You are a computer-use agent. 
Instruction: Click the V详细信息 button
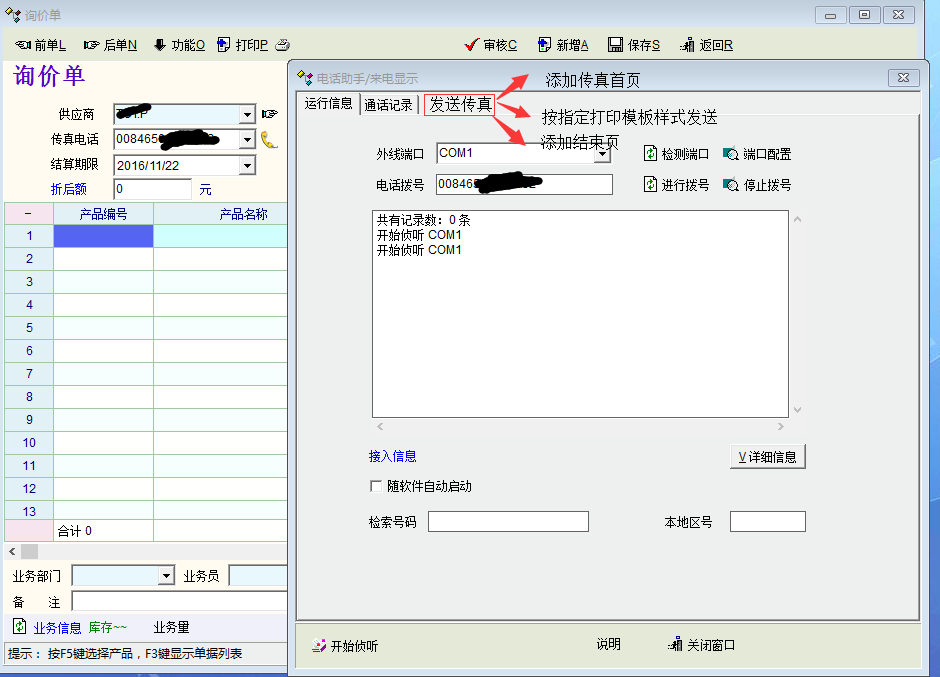pyautogui.click(x=767, y=457)
